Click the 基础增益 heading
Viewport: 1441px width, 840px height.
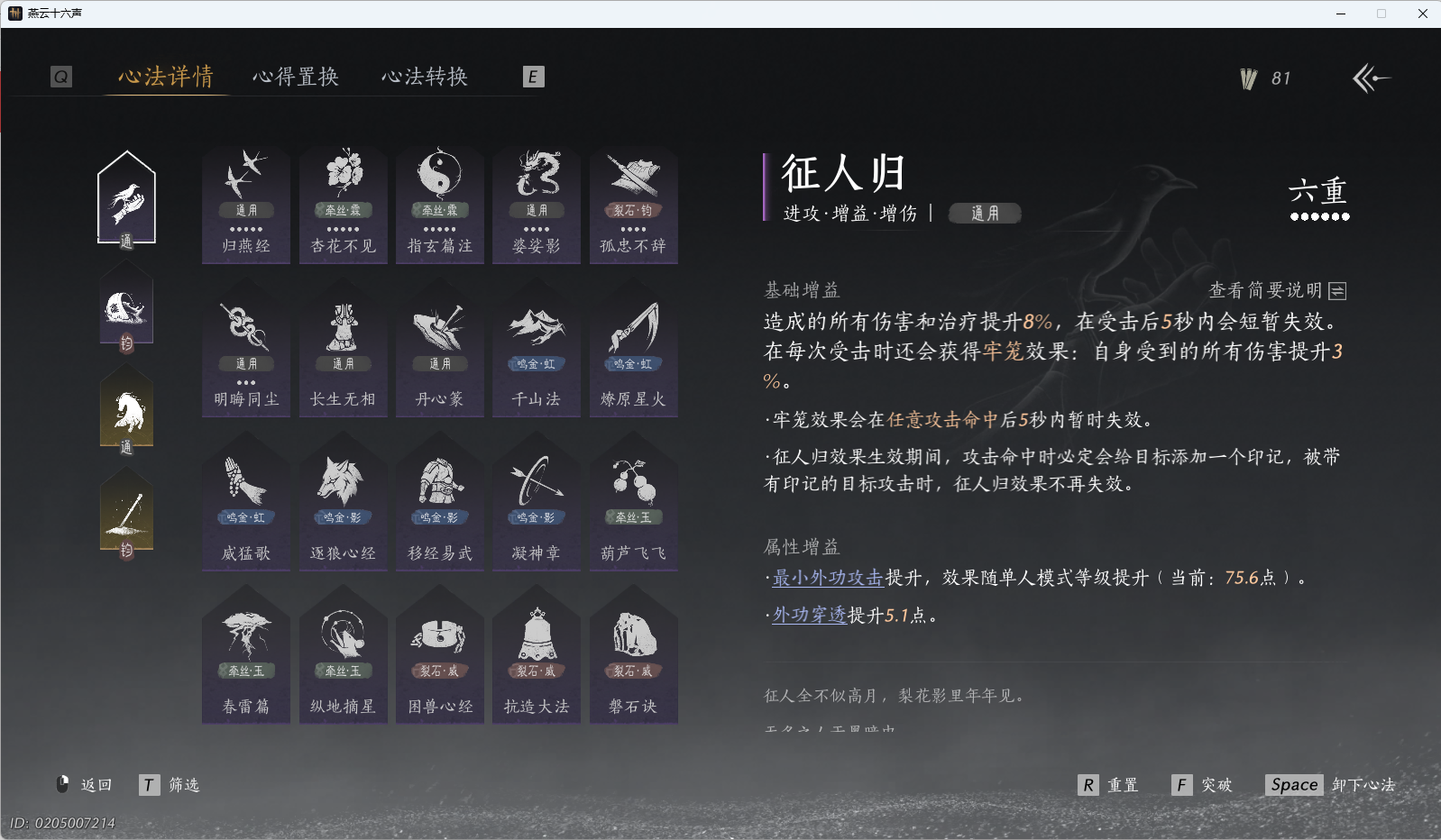[x=802, y=290]
